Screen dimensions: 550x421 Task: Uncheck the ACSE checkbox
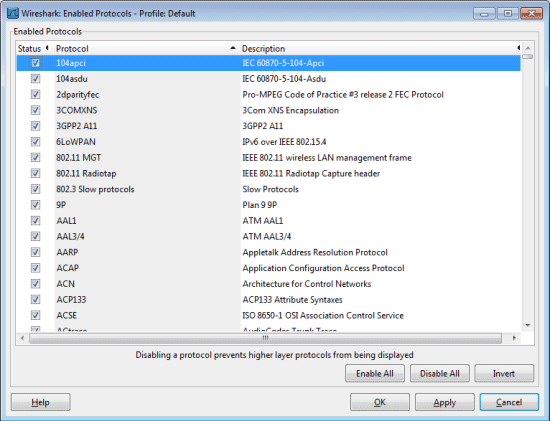[35, 315]
